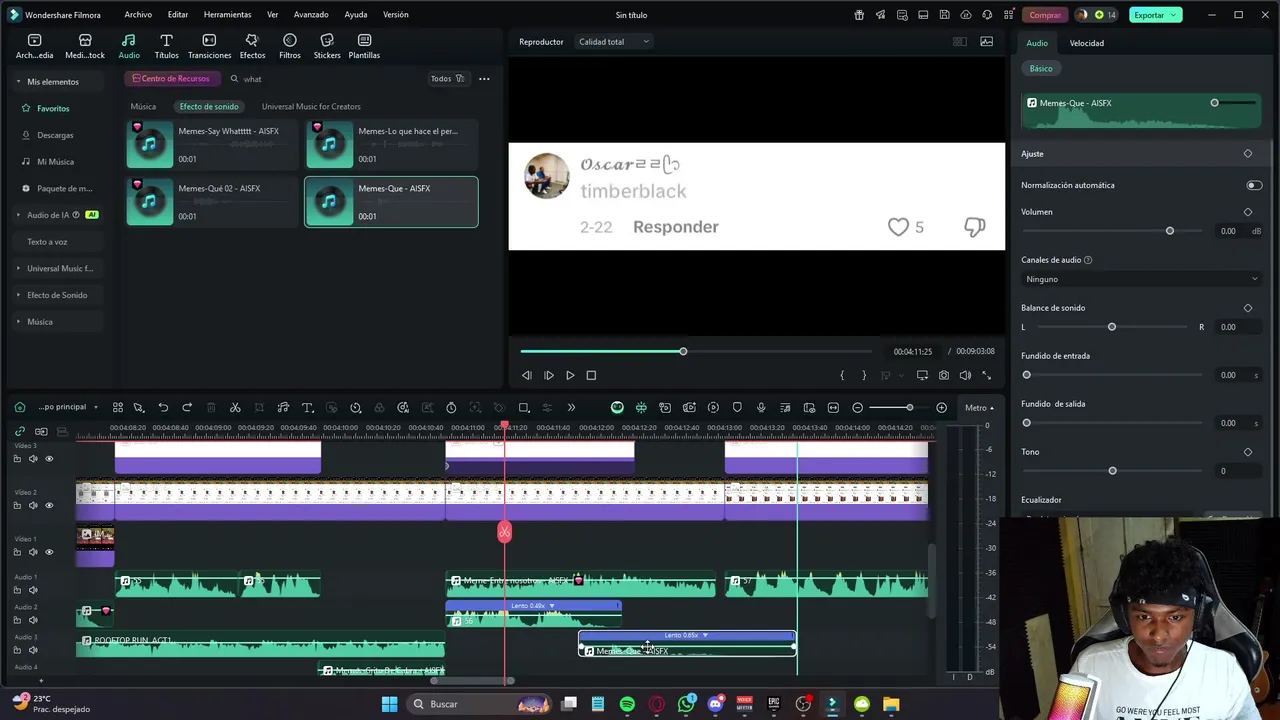The height and width of the screenshot is (720, 1280).
Task: Open the Calidad total dropdown
Action: 614,42
